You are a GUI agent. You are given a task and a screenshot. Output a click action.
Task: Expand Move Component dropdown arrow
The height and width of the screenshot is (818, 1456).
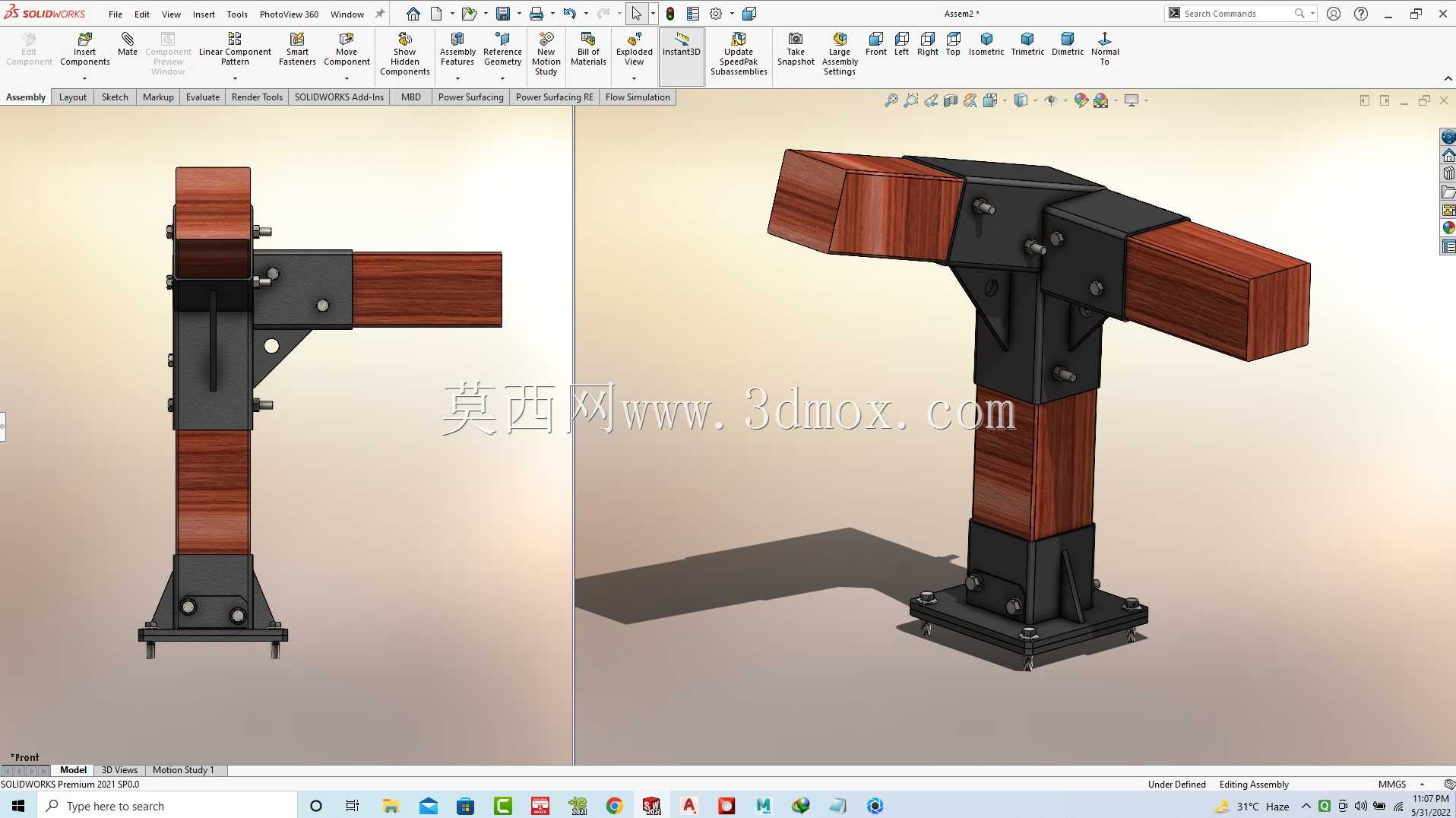click(x=347, y=78)
